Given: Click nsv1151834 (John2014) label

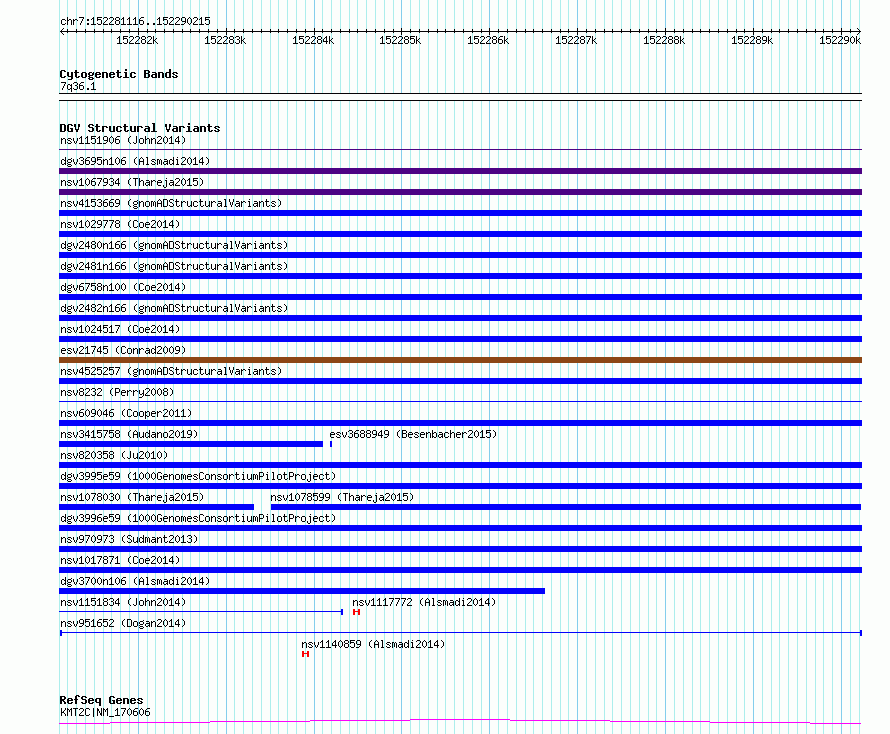Looking at the screenshot, I should click(x=123, y=602).
